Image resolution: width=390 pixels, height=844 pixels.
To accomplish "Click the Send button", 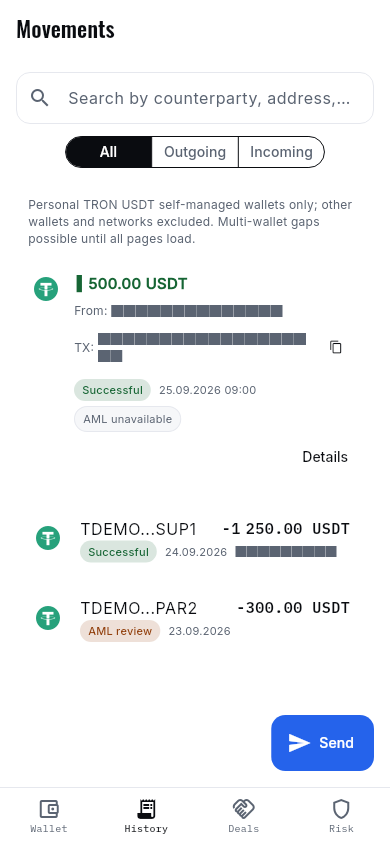I will 322,743.
